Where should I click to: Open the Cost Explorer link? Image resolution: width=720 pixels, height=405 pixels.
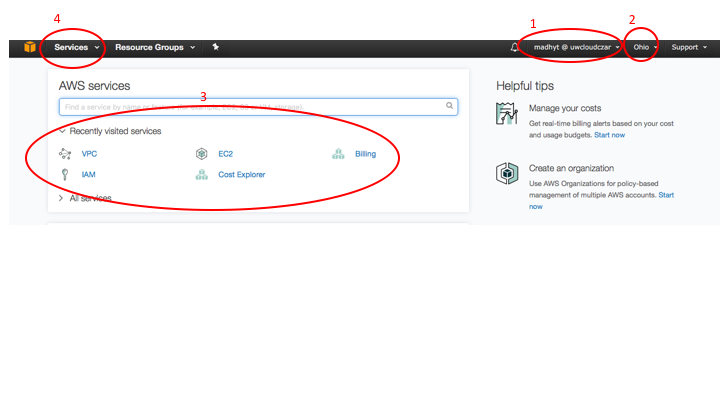point(242,174)
